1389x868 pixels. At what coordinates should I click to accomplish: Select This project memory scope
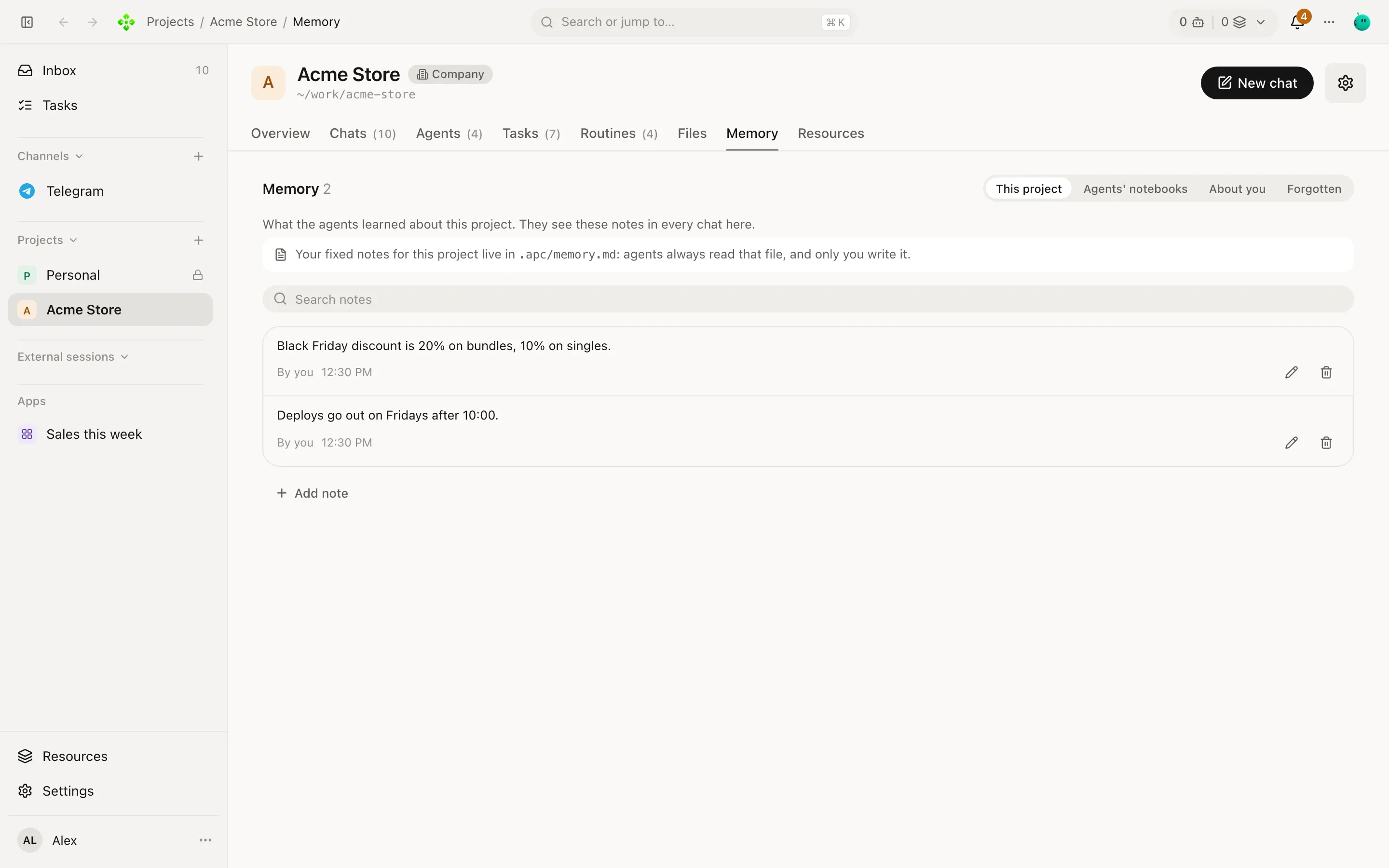(x=1028, y=189)
